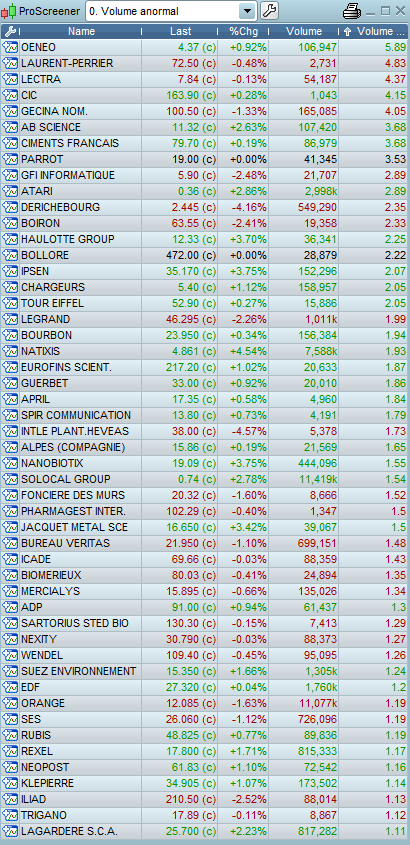Open chart icon for HAULOTTE GROUP
The width and height of the screenshot is (410, 845).
pos(11,239)
